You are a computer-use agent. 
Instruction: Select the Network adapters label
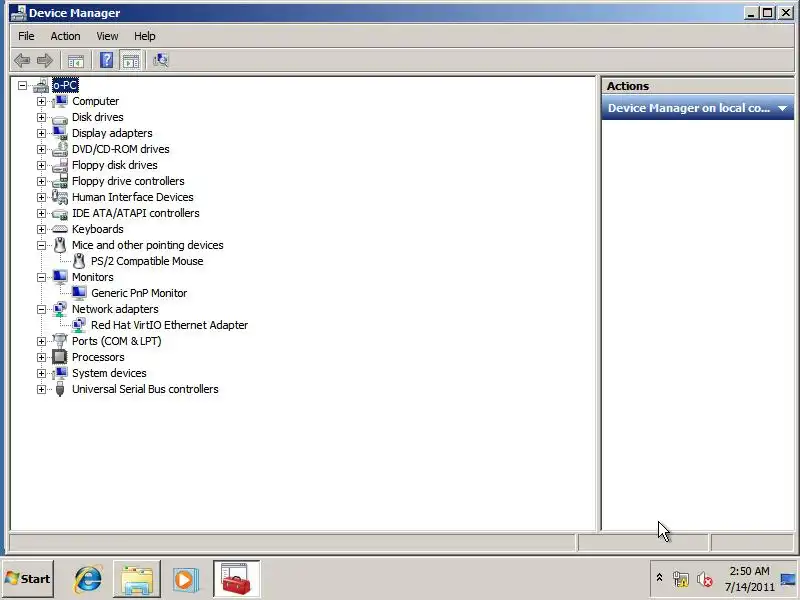point(115,309)
